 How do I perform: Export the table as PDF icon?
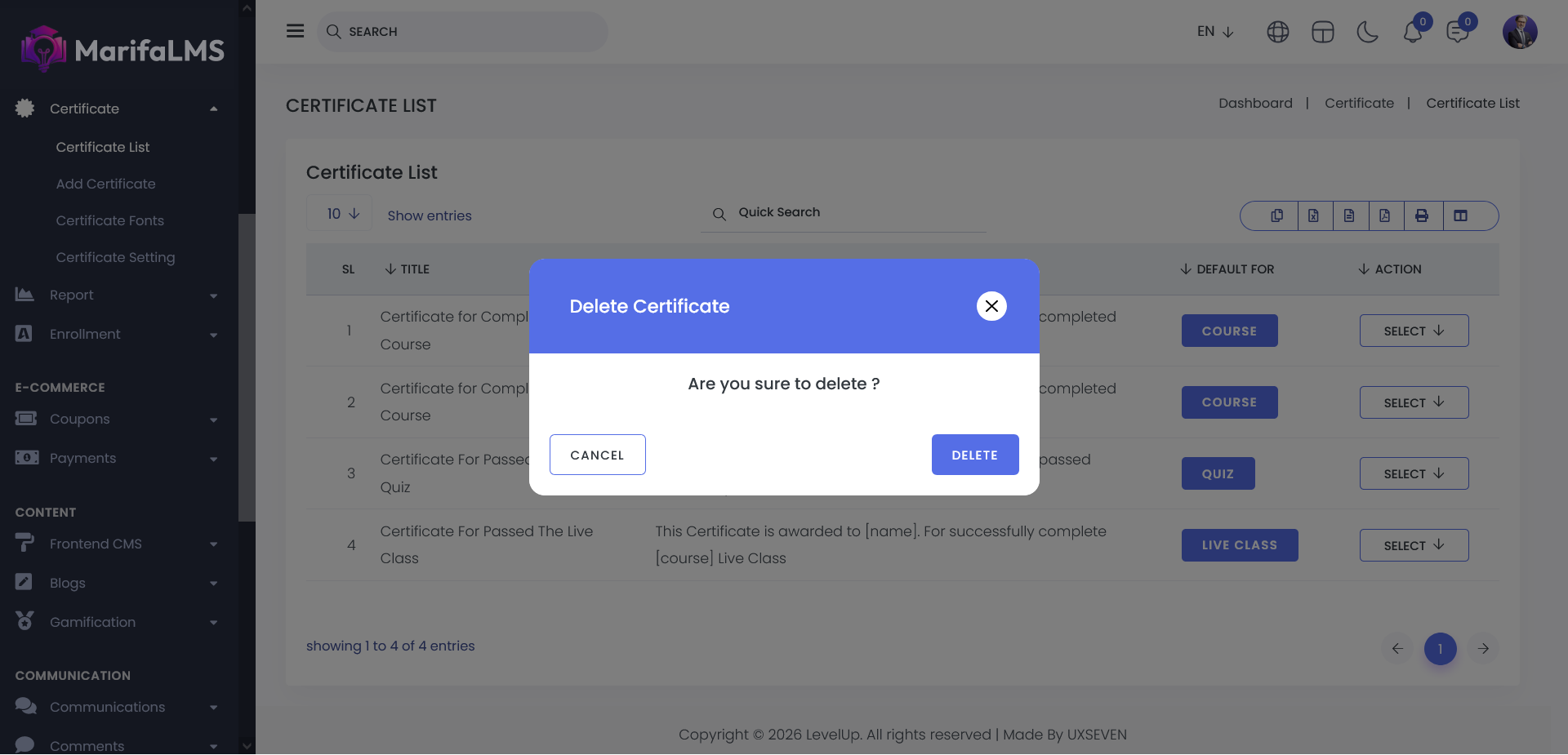[x=1384, y=215]
